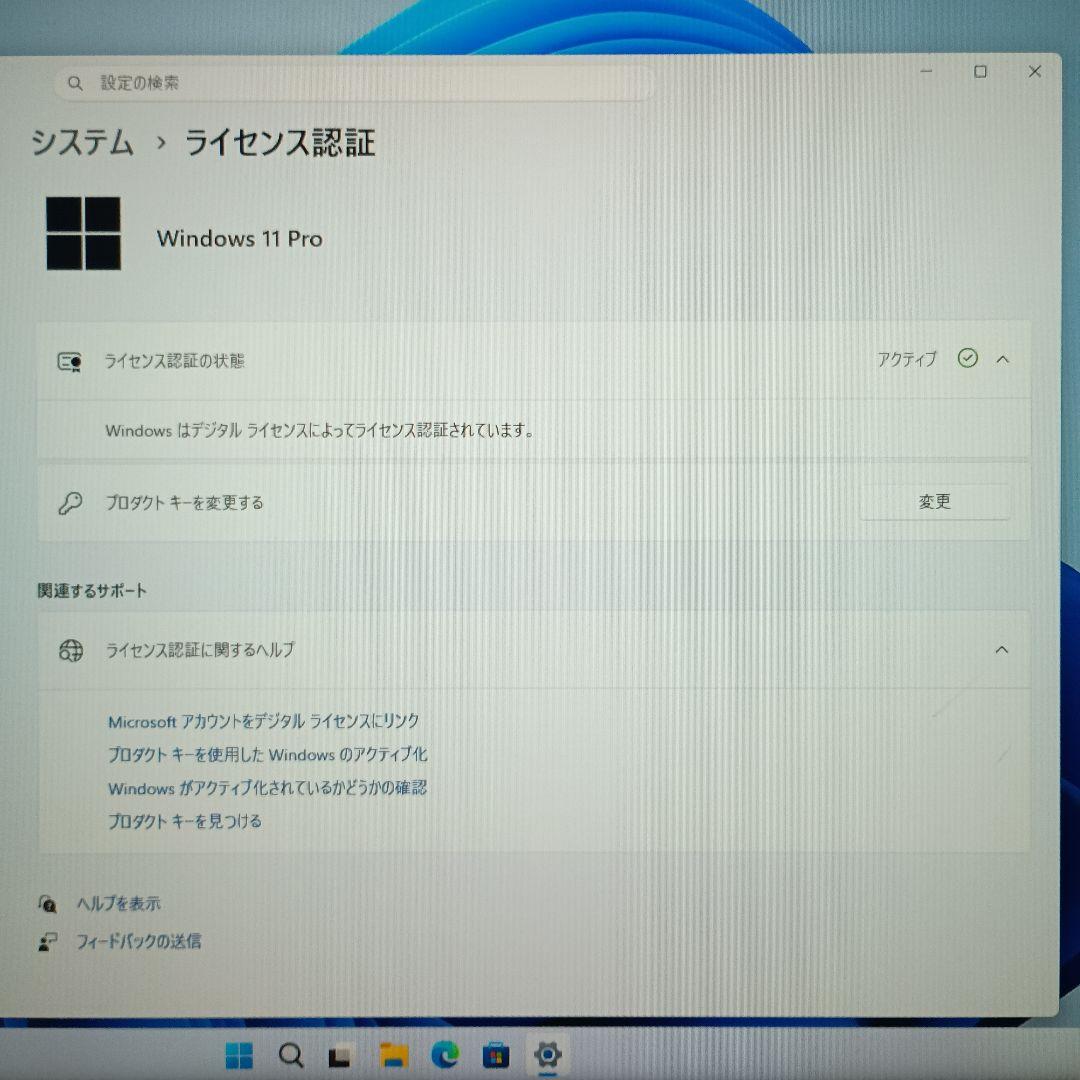Click the globe icon for ライセンス認証に関するヘルプ
This screenshot has height=1080, width=1080.
[x=71, y=650]
